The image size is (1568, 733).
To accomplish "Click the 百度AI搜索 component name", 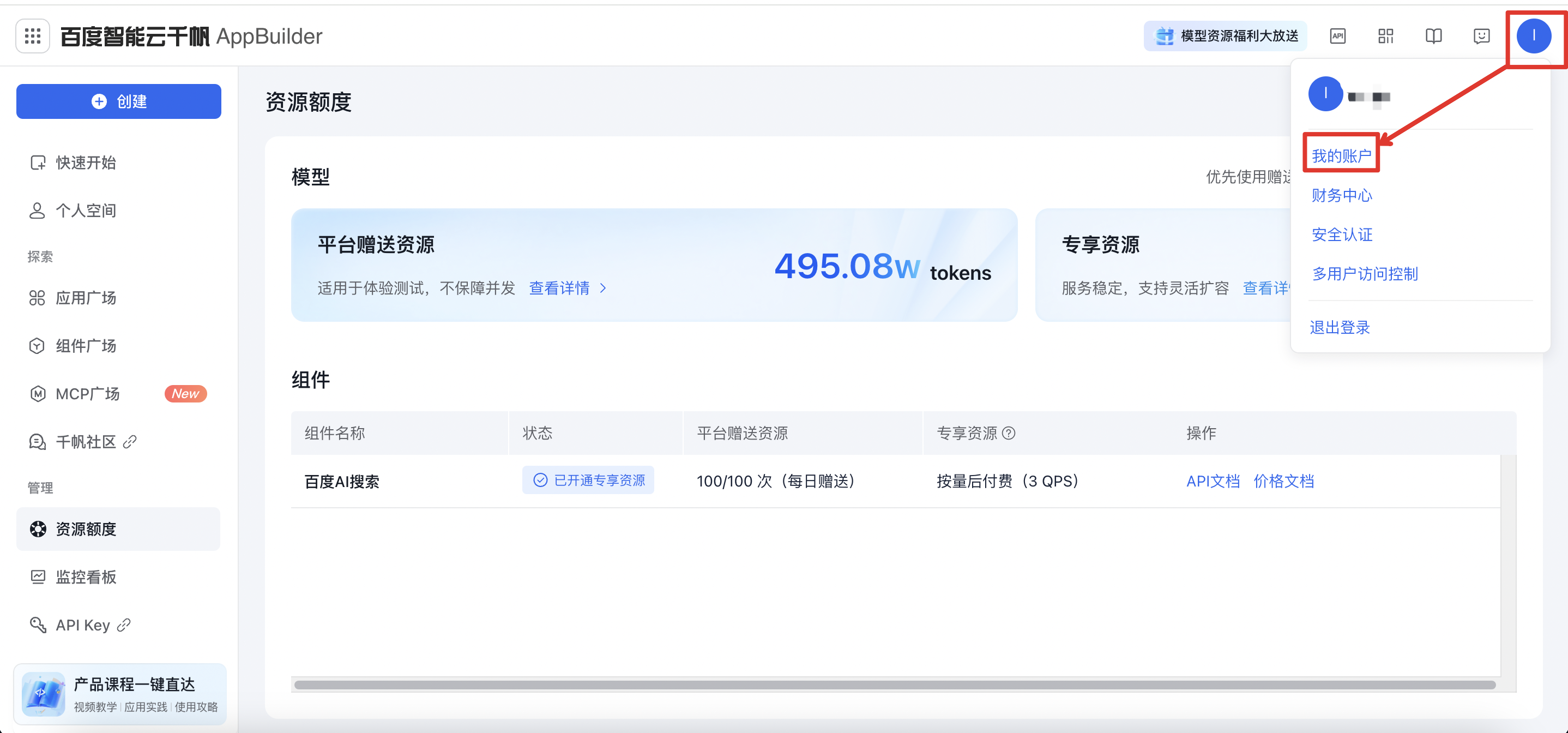I will tap(341, 482).
